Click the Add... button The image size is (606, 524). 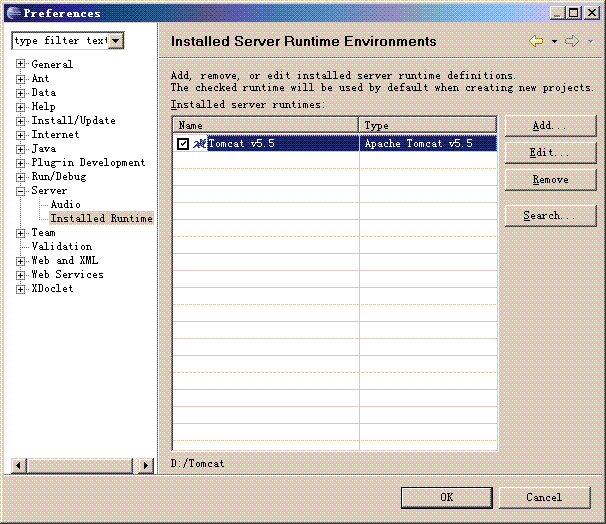click(550, 126)
